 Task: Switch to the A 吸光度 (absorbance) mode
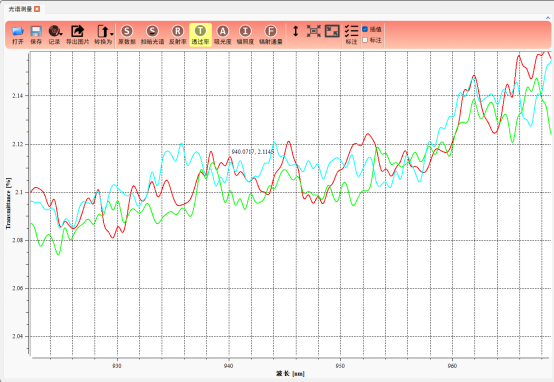coord(223,35)
